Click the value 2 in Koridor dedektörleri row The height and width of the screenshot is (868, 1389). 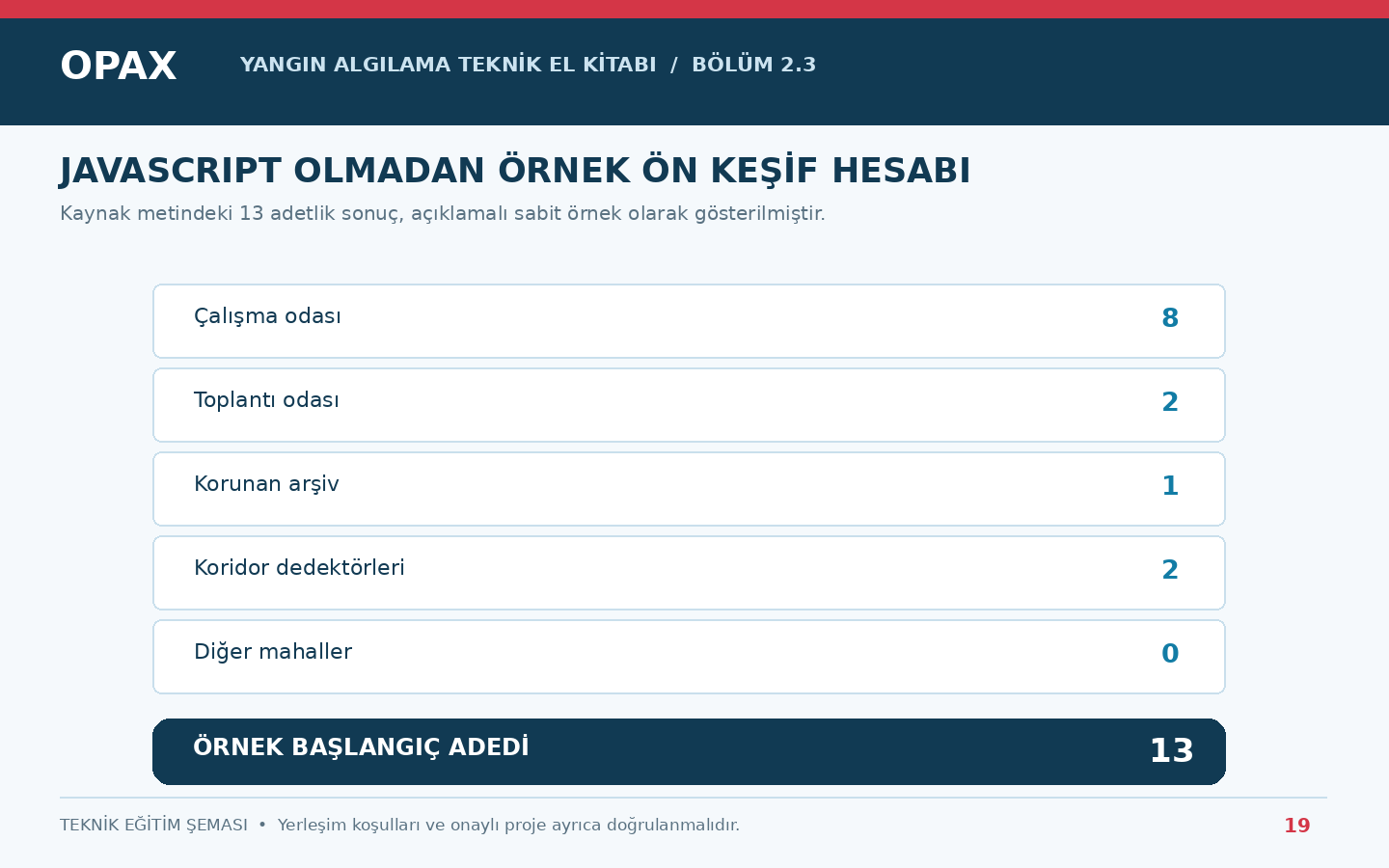tap(1170, 570)
